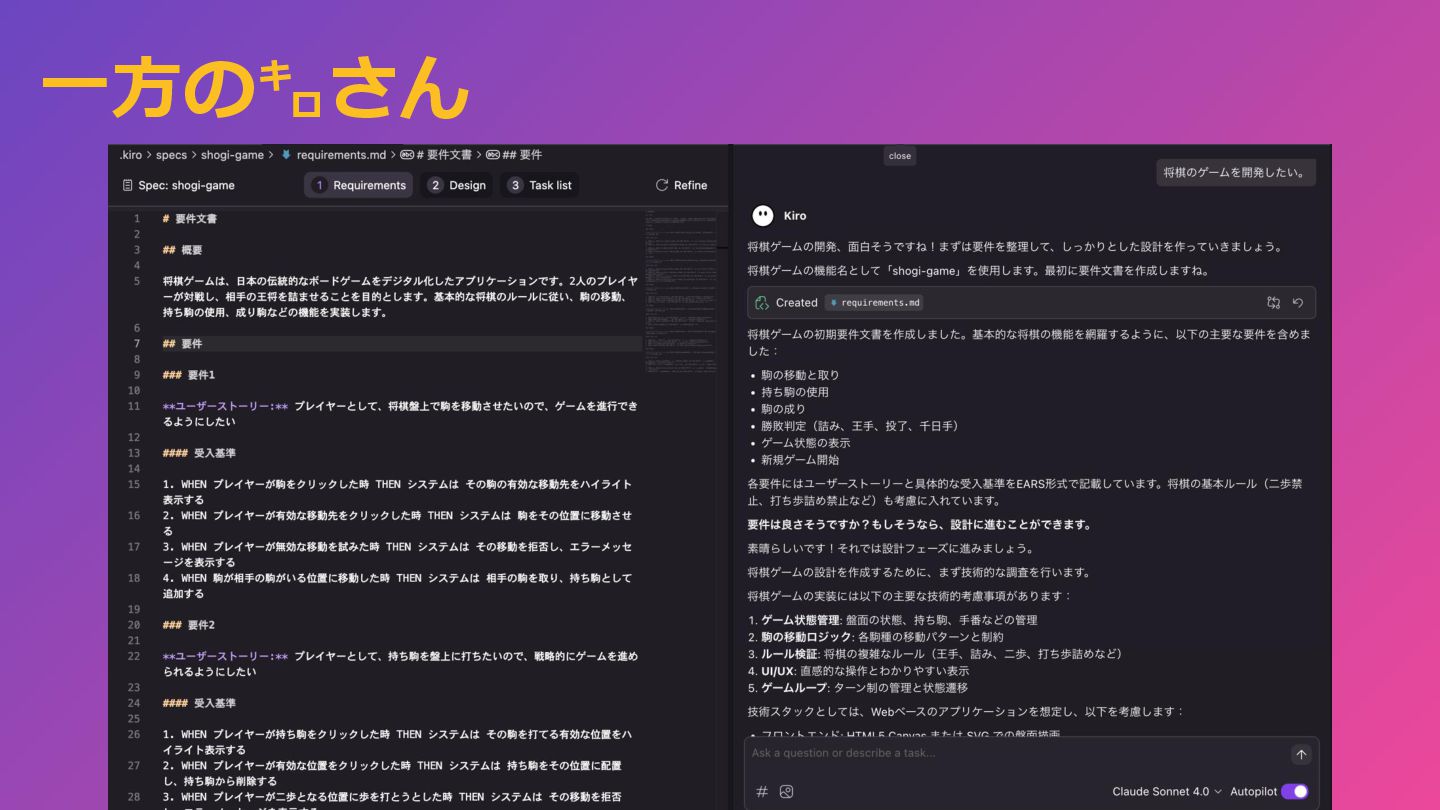Switch to the Task list spec tab
This screenshot has height=810, width=1440.
click(x=540, y=185)
